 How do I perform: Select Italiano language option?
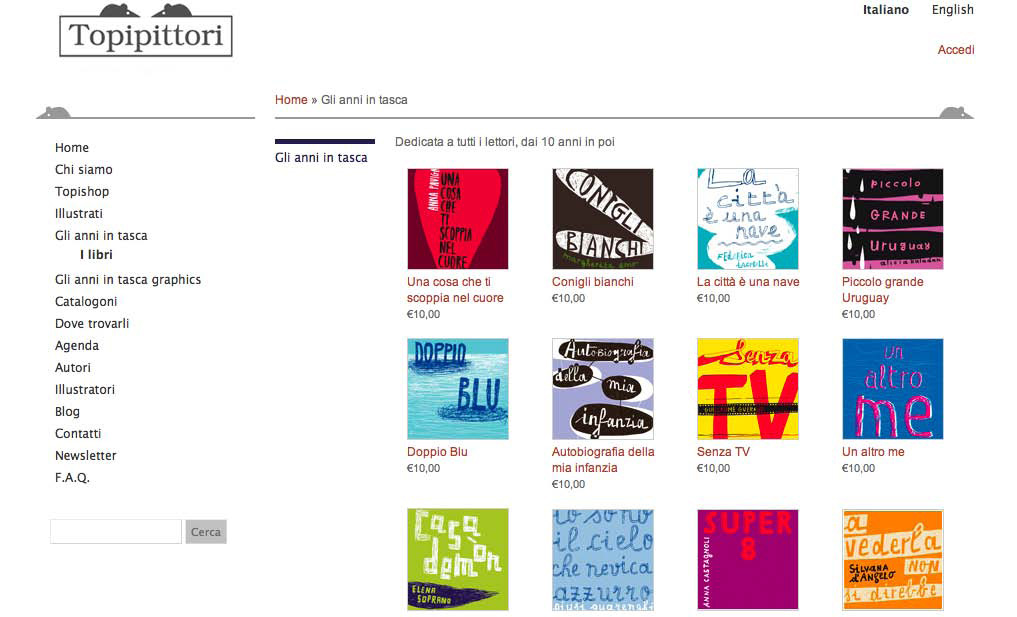[x=885, y=10]
